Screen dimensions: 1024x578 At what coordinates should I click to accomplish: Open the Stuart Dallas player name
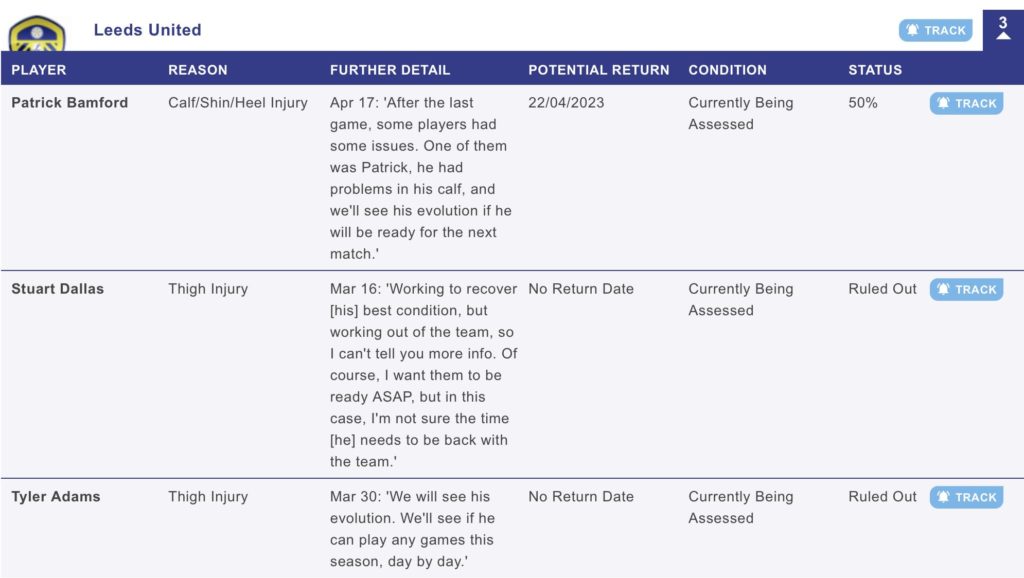[57, 289]
